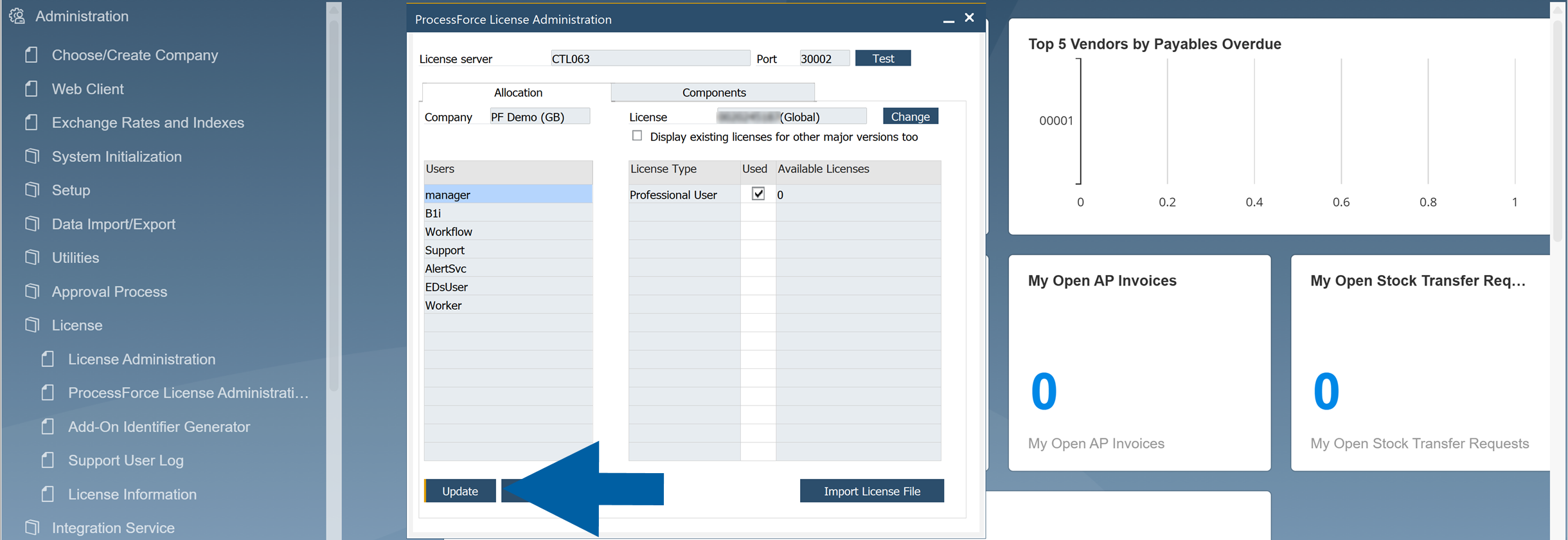The height and width of the screenshot is (540, 1568).
Task: Close the ProcessForce License Administration window
Action: [x=969, y=18]
